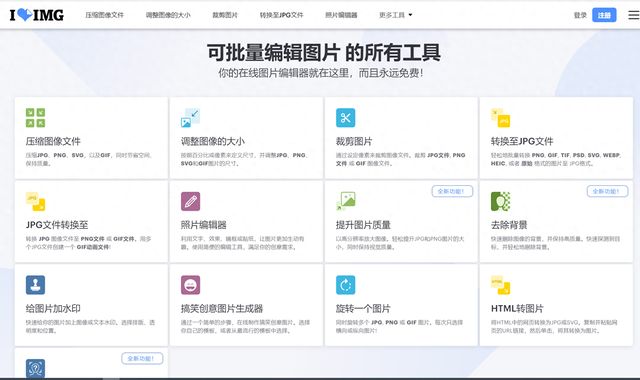The width and height of the screenshot is (640, 380).
Task: Click the 照片编辑器 pencil icon
Action: pos(190,201)
